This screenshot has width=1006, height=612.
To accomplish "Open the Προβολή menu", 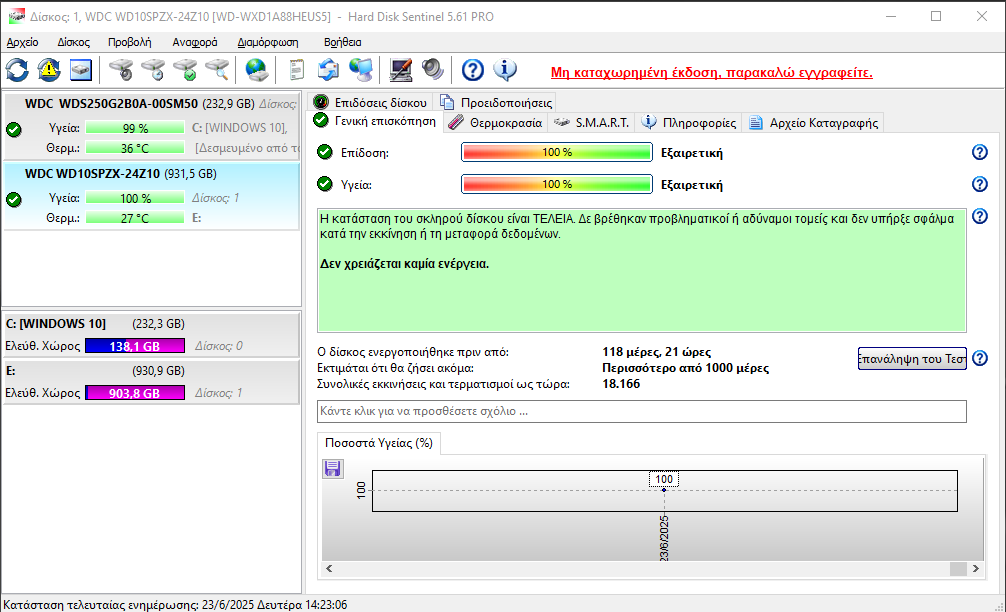I will (x=130, y=42).
